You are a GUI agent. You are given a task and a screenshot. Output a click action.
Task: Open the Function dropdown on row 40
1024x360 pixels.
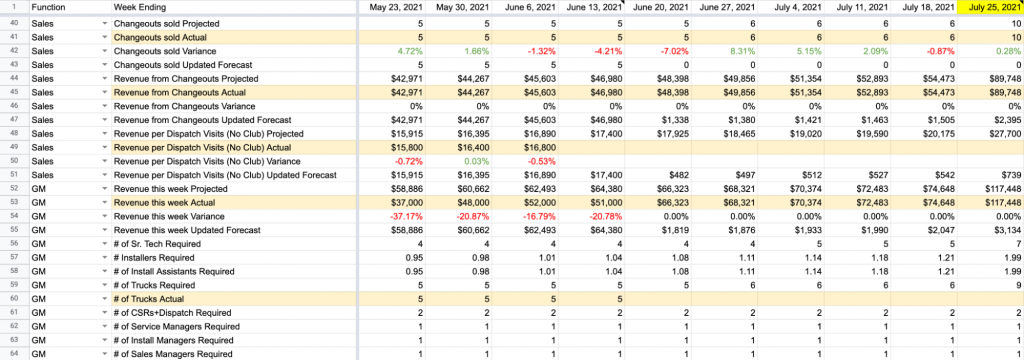(x=104, y=24)
